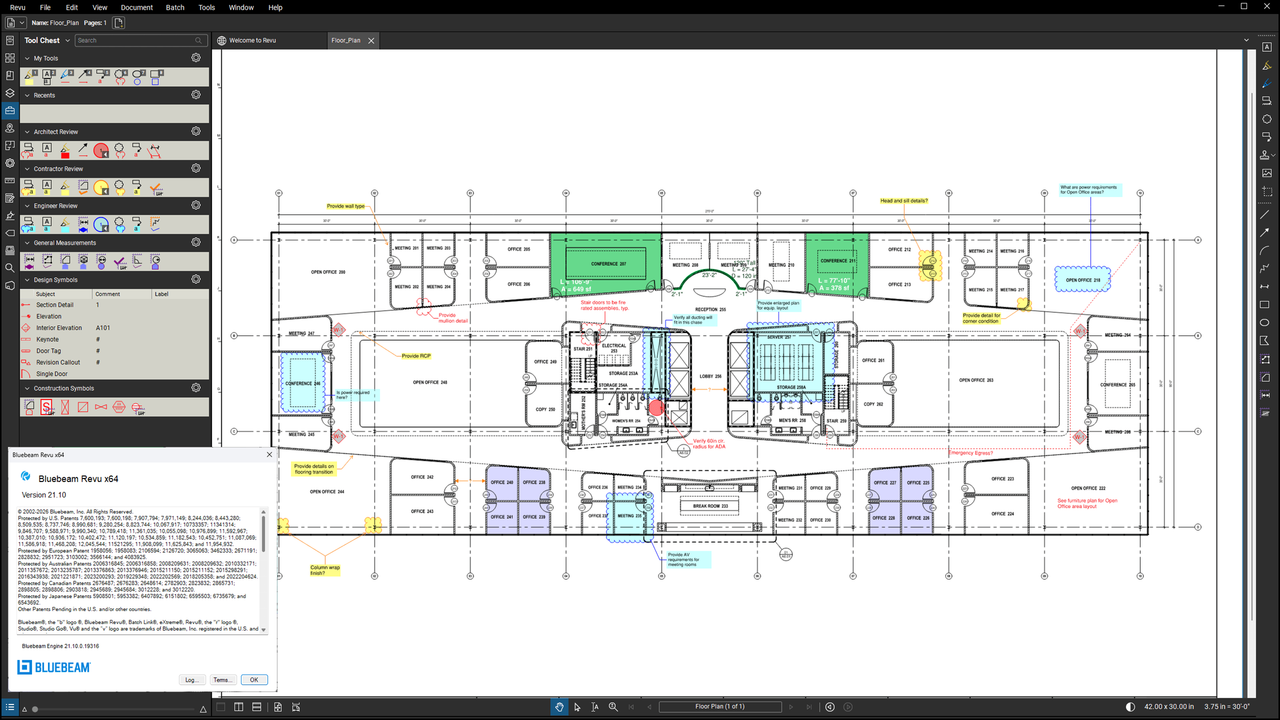Viewport: 1280px width, 720px height.
Task: Select the Revision Callout row in Design Symbols
Action: (x=116, y=362)
